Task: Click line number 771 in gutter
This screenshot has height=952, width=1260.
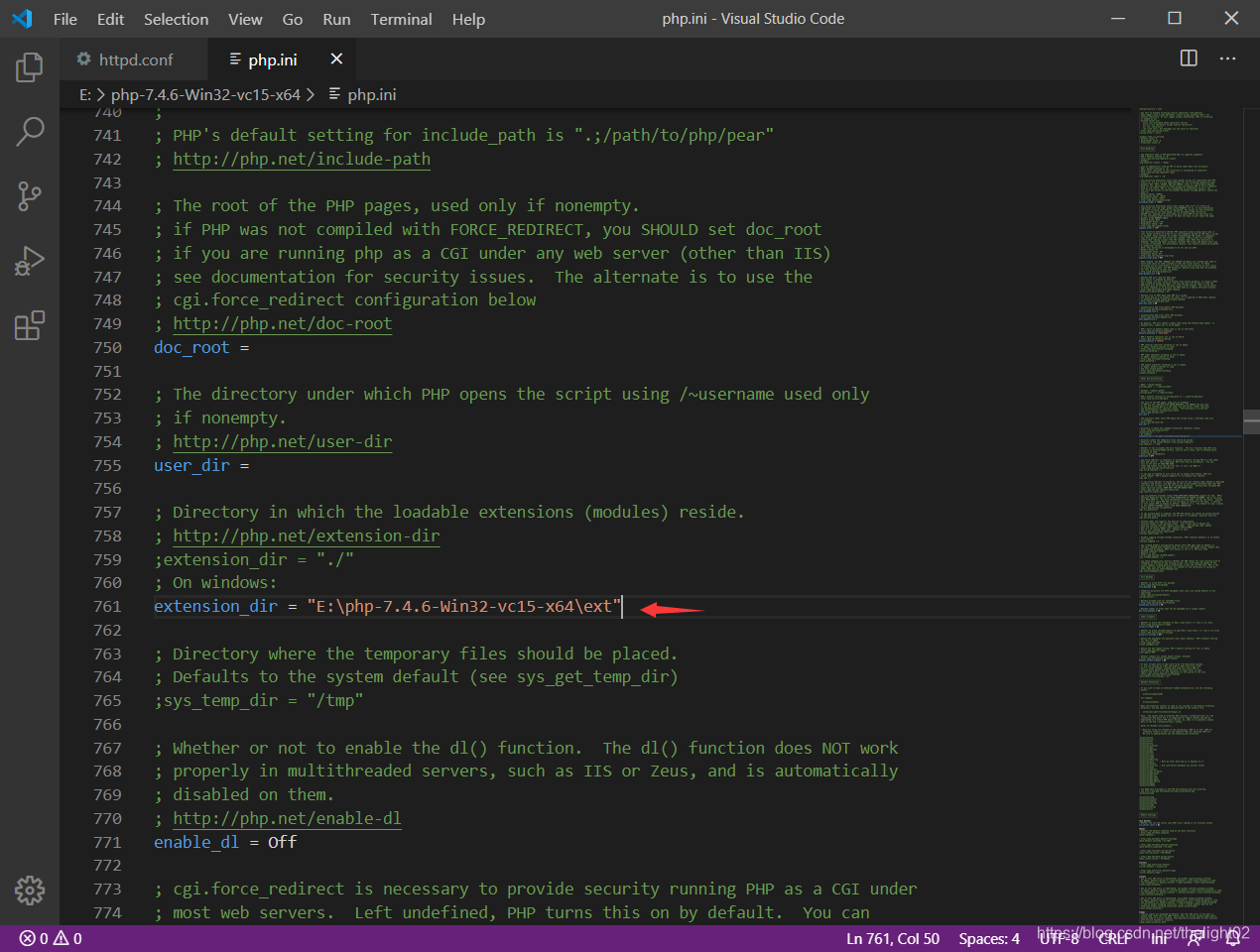Action: pyautogui.click(x=107, y=842)
